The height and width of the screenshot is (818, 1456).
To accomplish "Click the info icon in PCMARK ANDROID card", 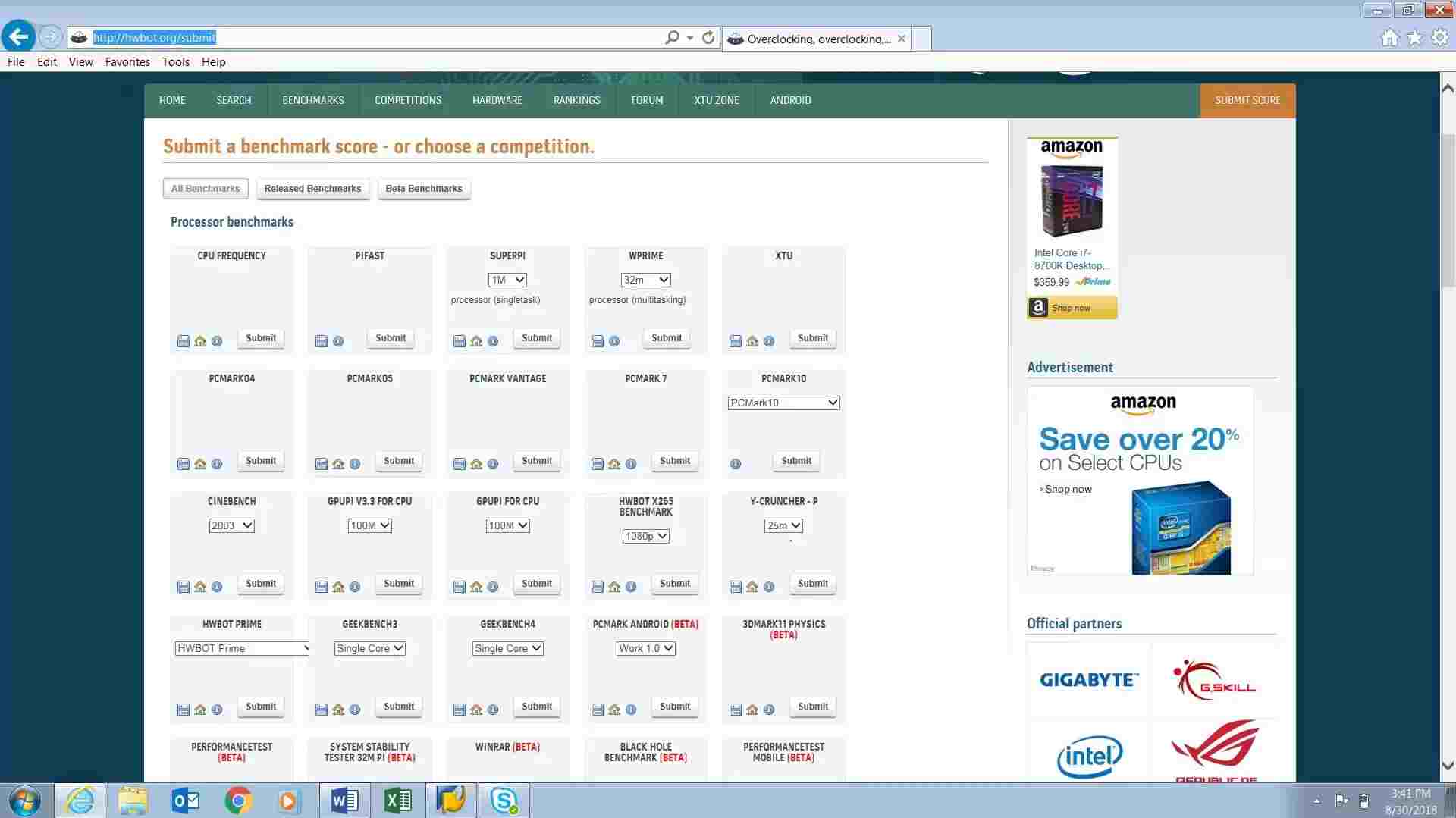I will click(631, 710).
